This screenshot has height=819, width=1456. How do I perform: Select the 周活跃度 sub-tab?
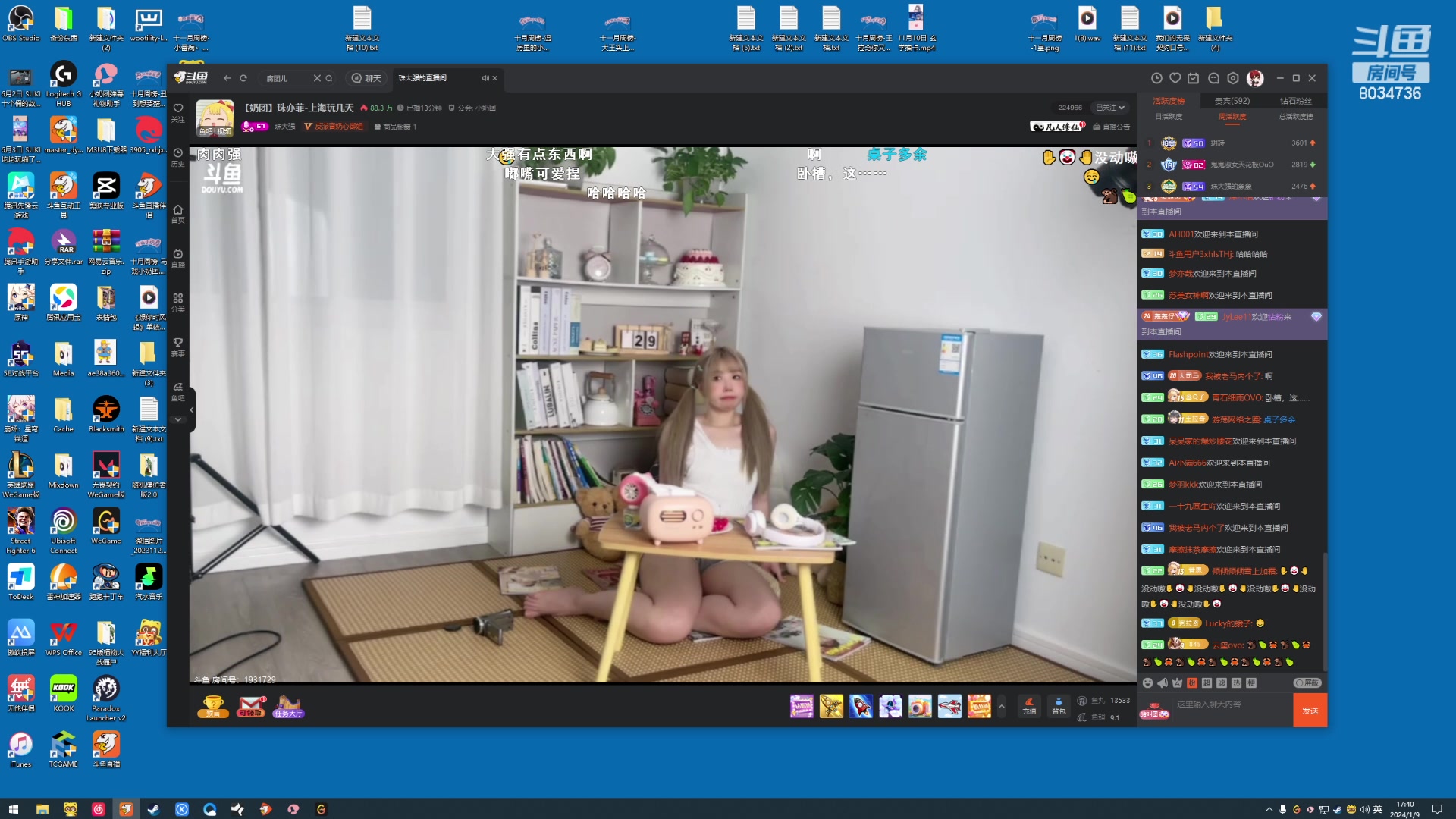click(1232, 117)
